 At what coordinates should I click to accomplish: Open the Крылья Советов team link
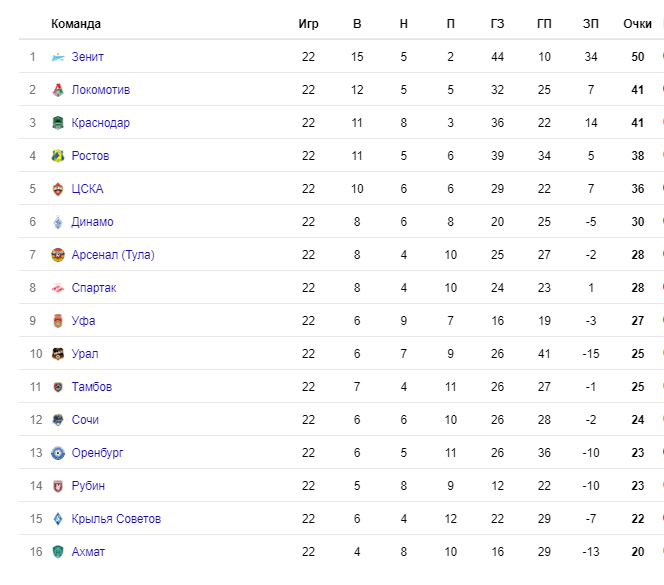[x=116, y=519]
